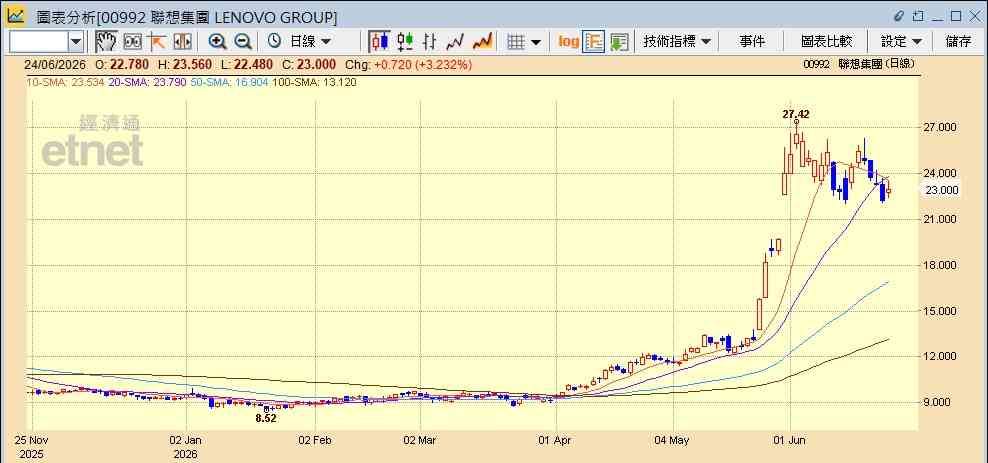
Task: Click the 00992 聯想集團(日線) chart label
Action: tap(859, 64)
